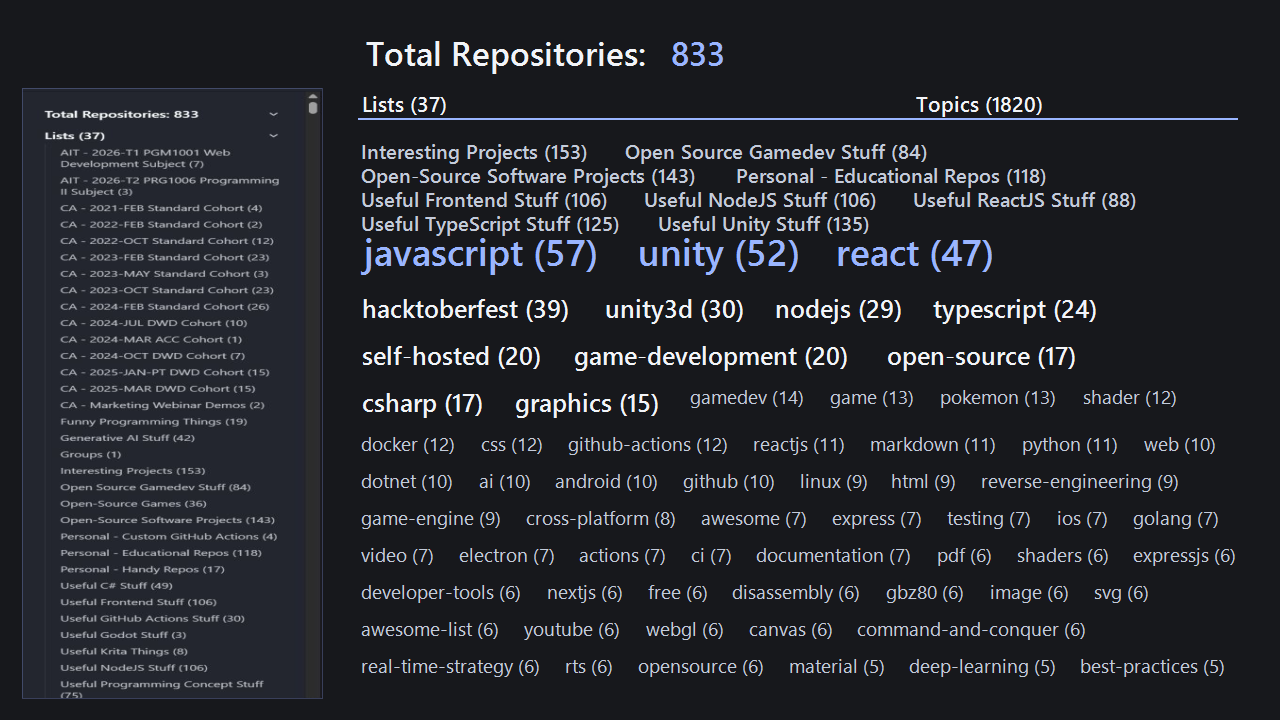Open CA - 2024-JUL DWD Cohort (10) item
The image size is (1280, 720).
[x=154, y=323]
